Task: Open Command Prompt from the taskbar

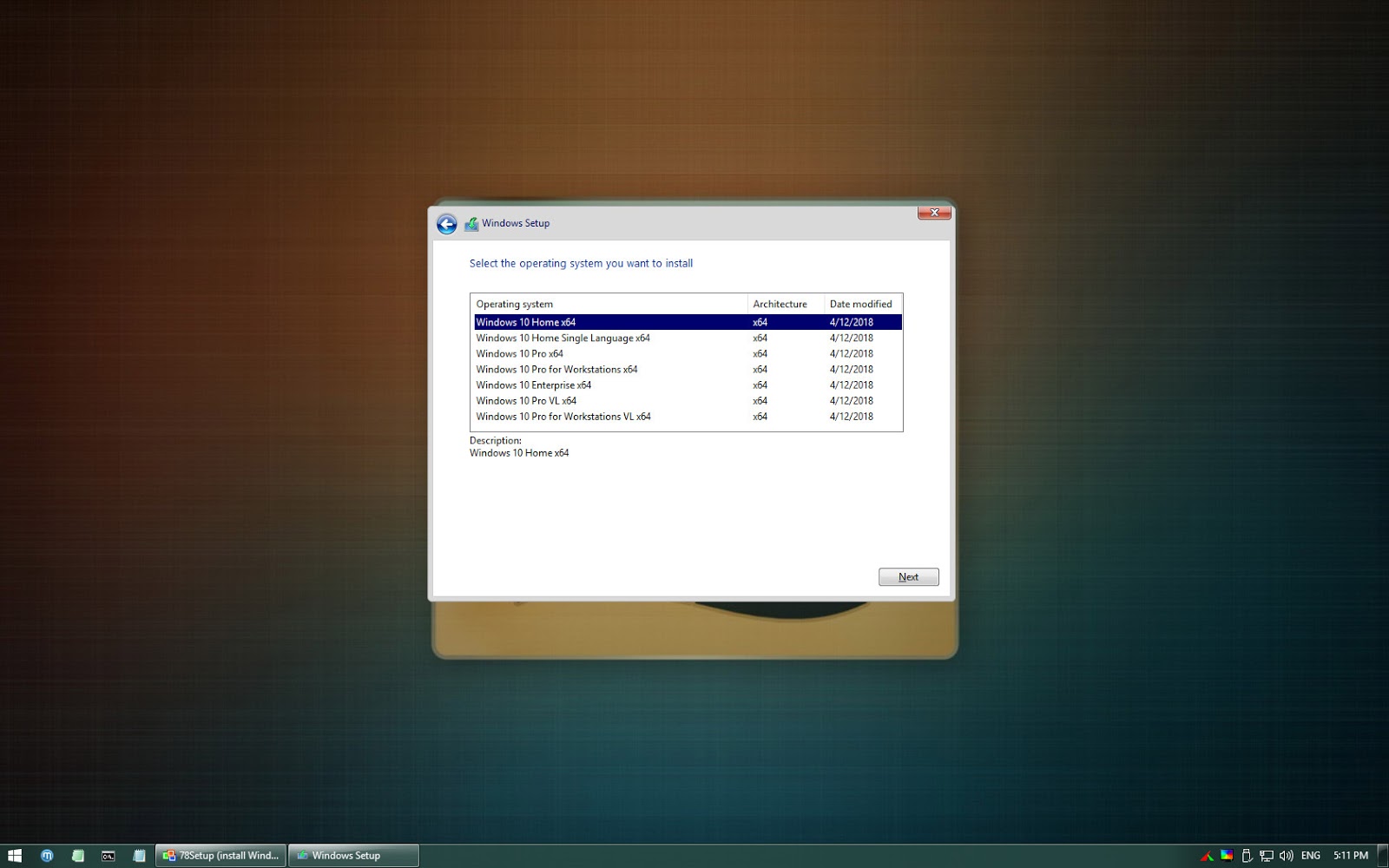Action: coord(108,855)
